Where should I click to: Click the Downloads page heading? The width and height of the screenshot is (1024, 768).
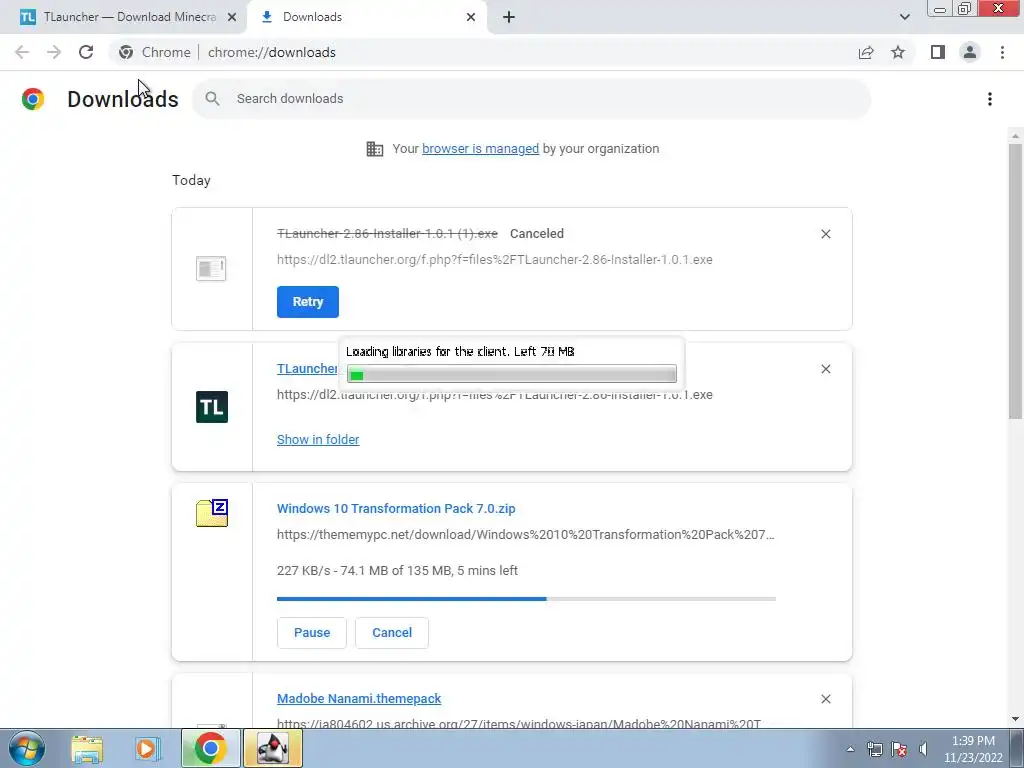[x=123, y=99]
